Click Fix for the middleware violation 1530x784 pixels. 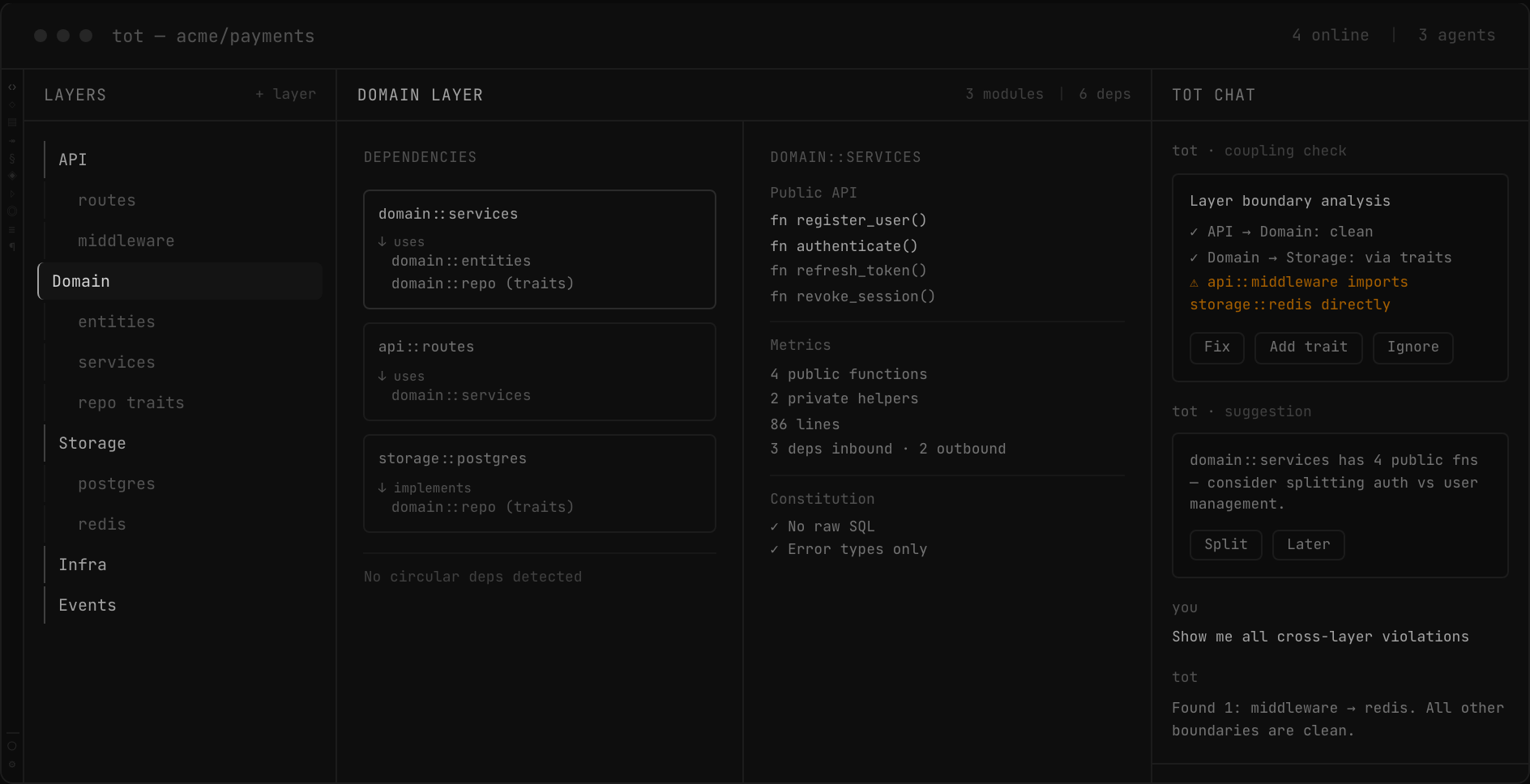coord(1217,347)
